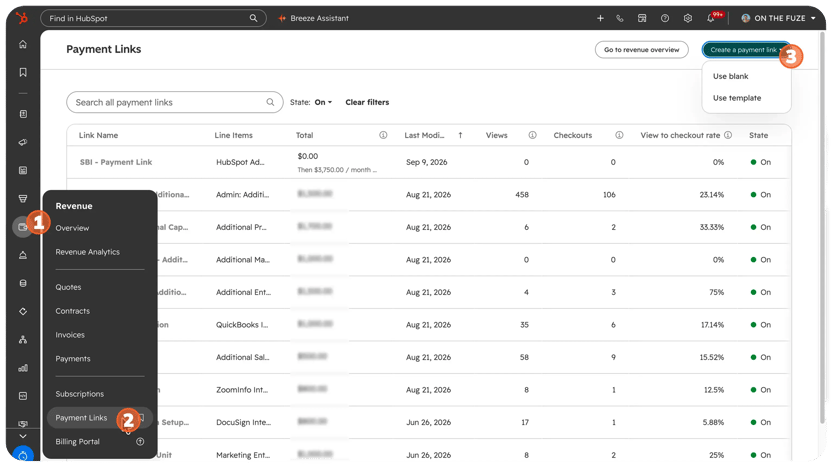Expand the ON THE FUZE account menu

(778, 18)
